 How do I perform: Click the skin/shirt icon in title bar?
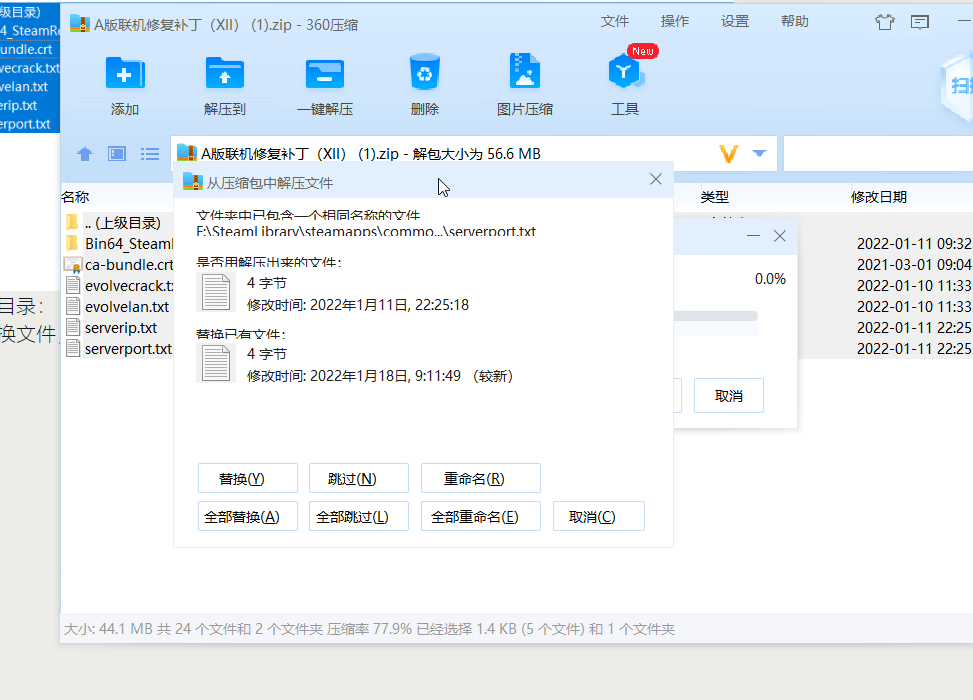pos(884,22)
